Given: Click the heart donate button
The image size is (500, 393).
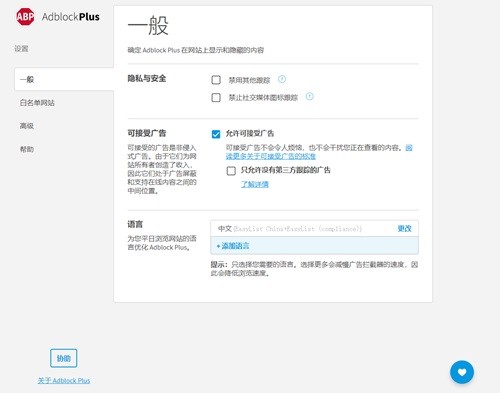Looking at the screenshot, I should point(462,372).
